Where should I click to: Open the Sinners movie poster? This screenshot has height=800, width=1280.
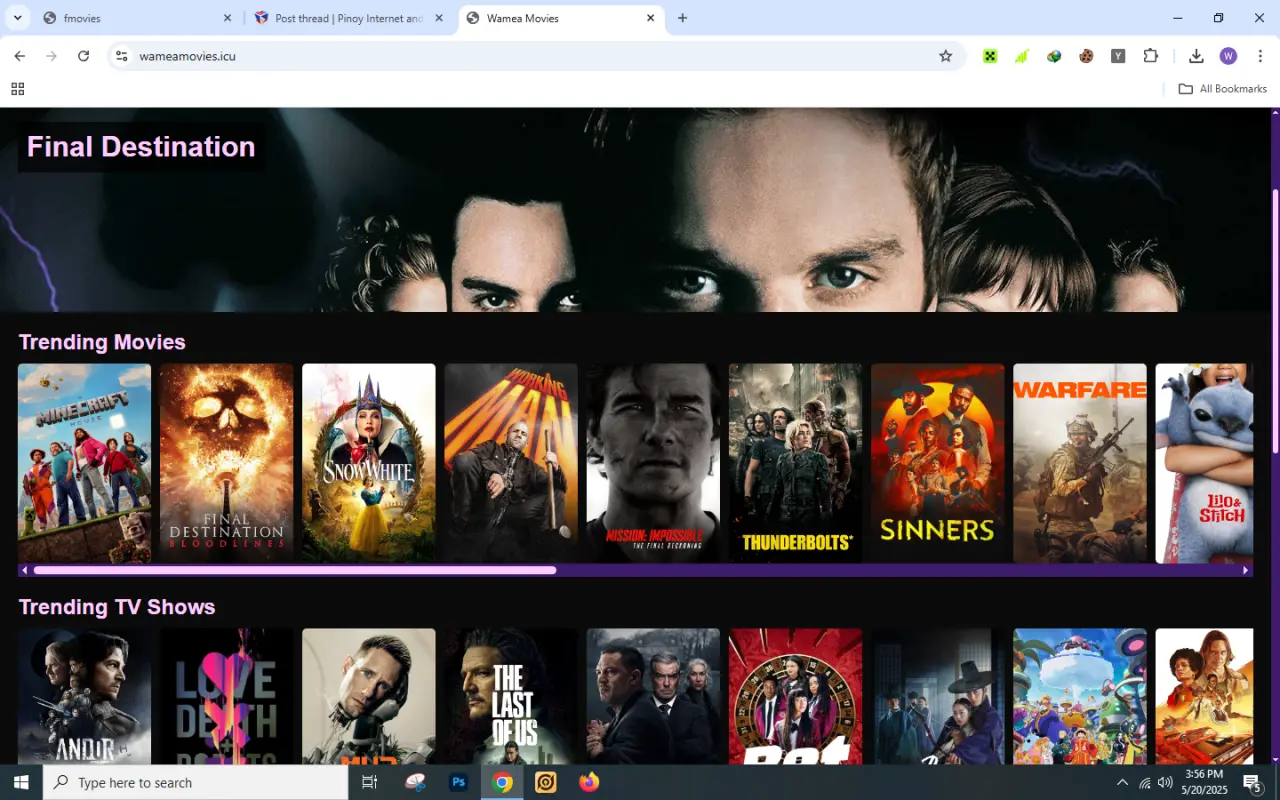click(938, 463)
